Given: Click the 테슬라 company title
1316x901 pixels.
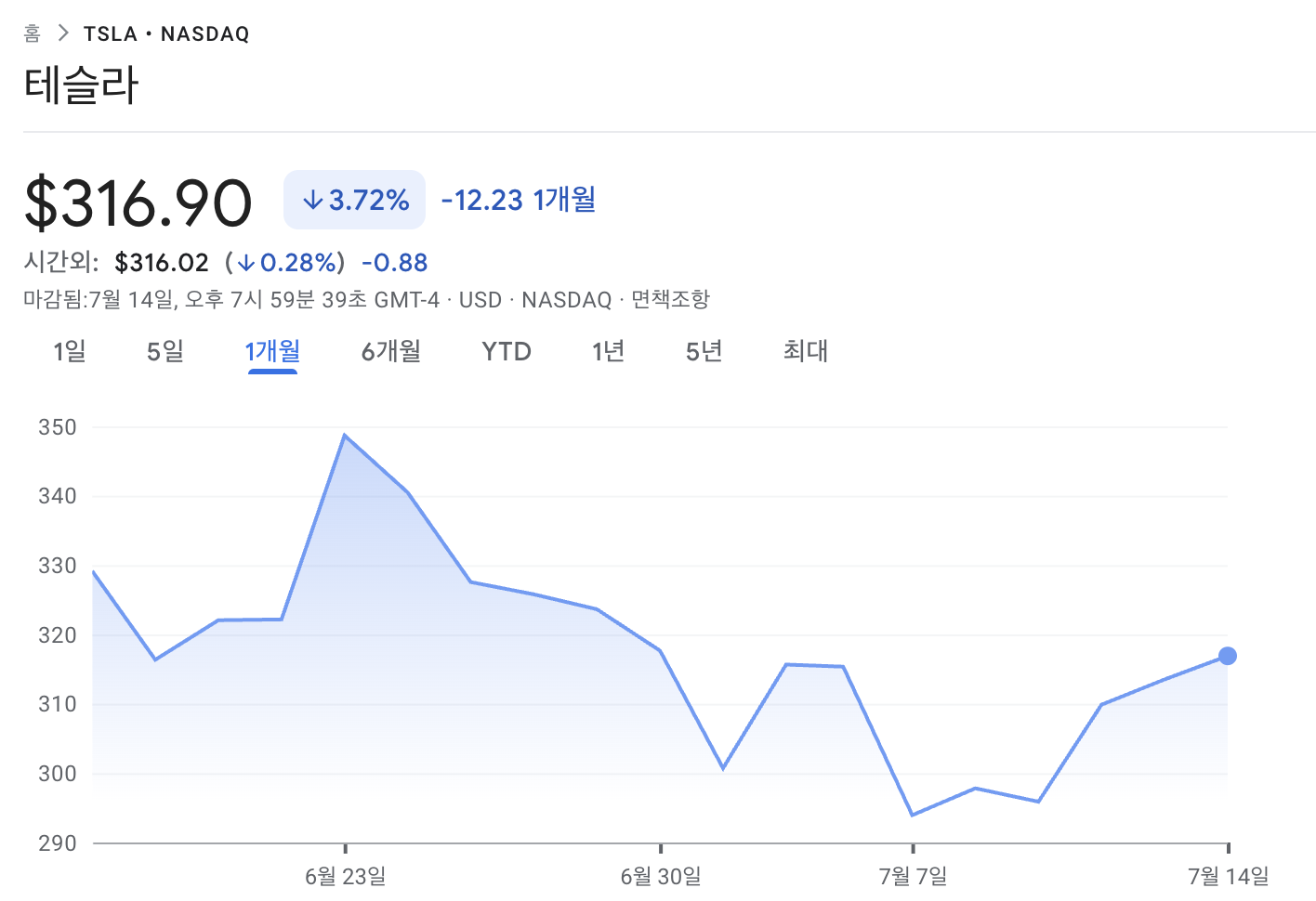Looking at the screenshot, I should tap(82, 86).
